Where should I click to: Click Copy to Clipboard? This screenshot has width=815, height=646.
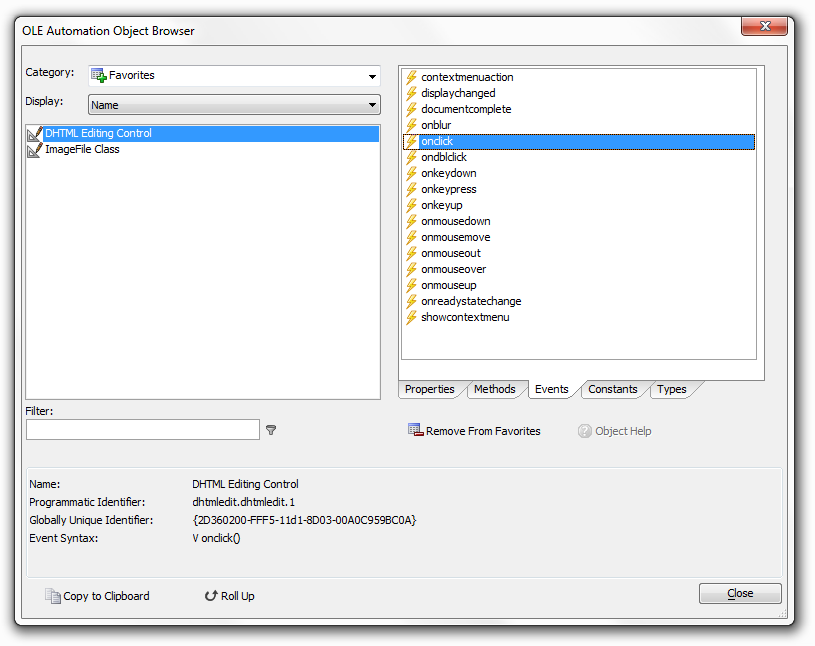pos(97,596)
